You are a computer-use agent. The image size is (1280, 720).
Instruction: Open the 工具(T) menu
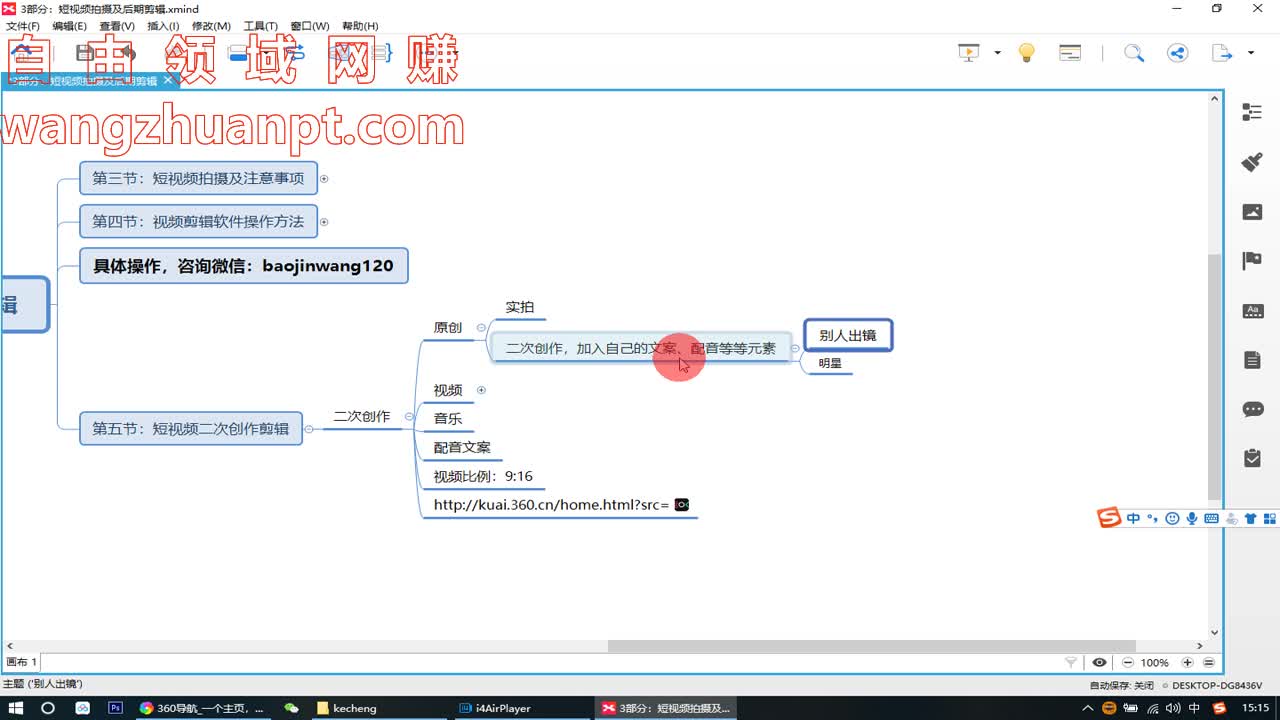(260, 26)
